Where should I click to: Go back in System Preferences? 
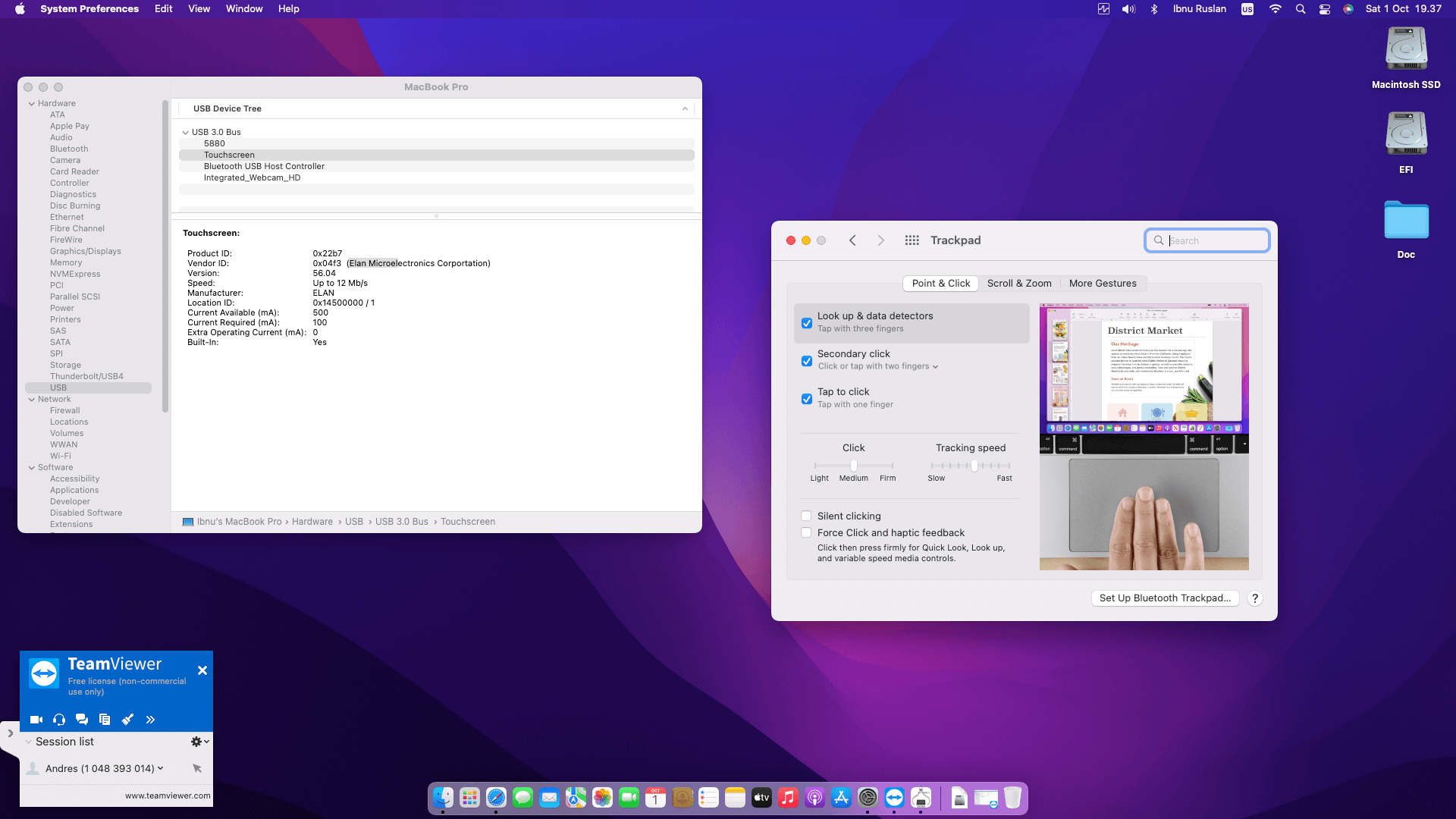coord(853,240)
